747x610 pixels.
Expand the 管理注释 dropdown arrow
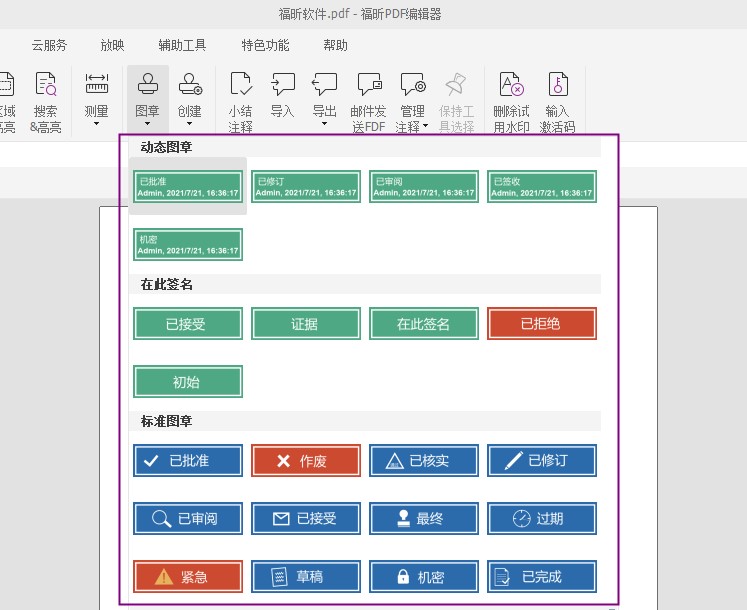pos(425,126)
